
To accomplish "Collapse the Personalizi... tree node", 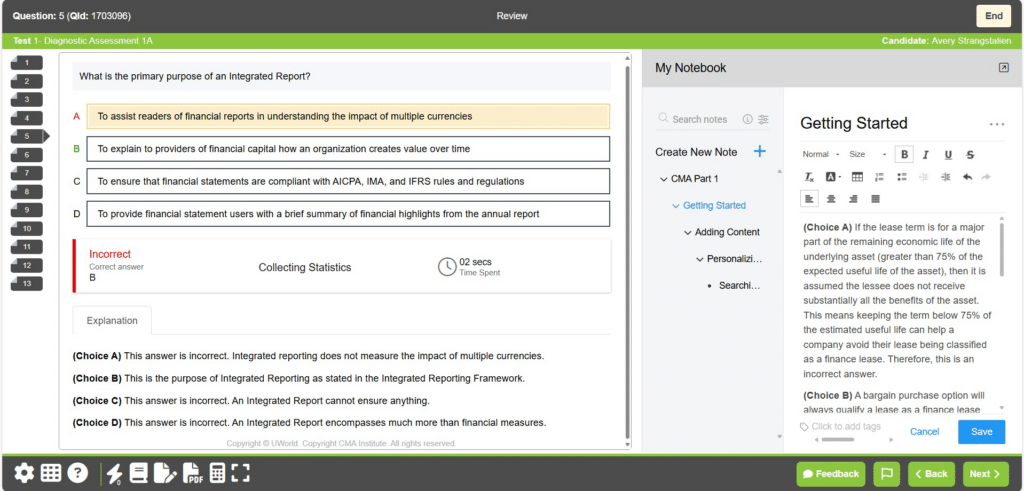I will pyautogui.click(x=699, y=259).
